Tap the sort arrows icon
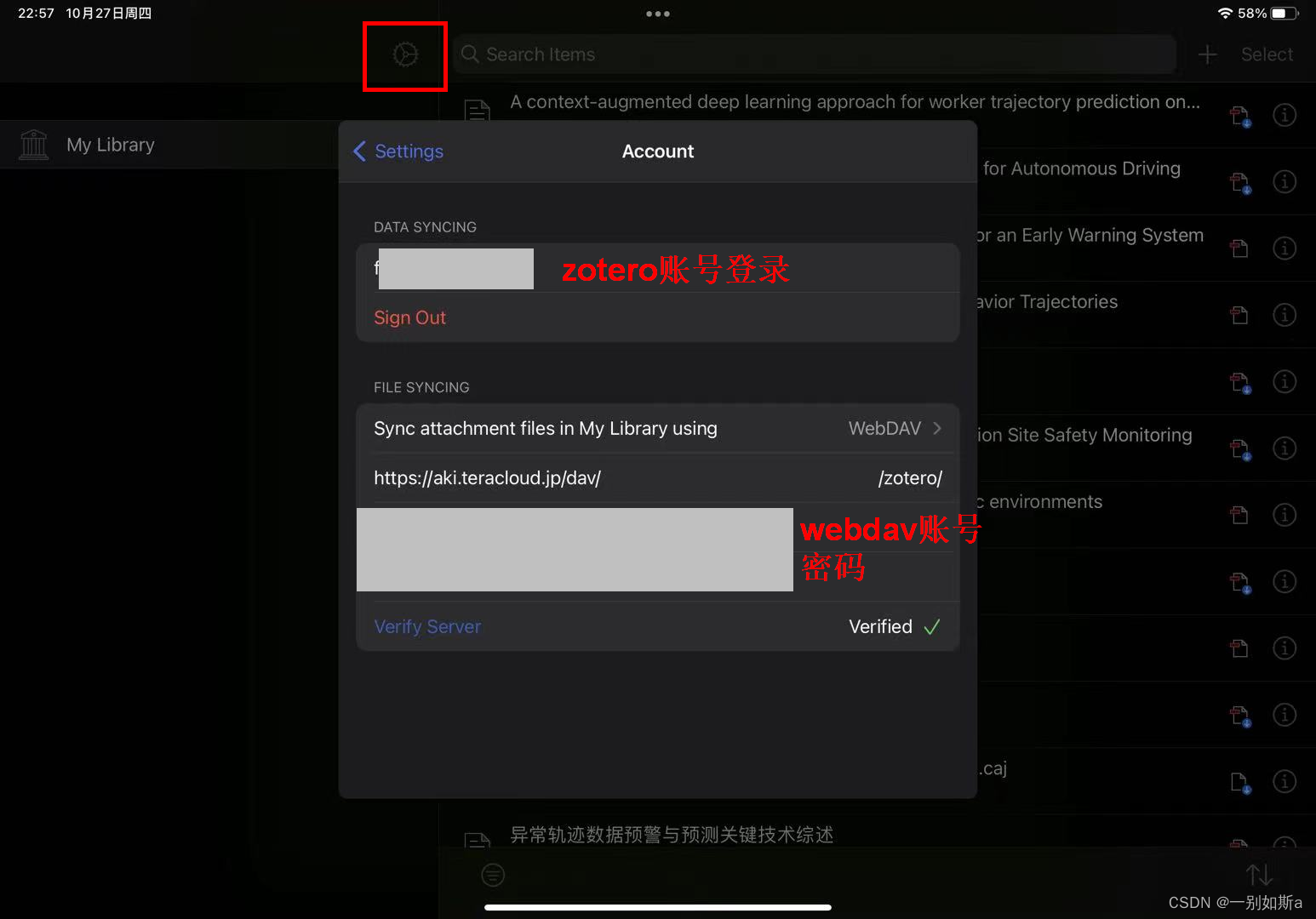 pyautogui.click(x=1259, y=875)
